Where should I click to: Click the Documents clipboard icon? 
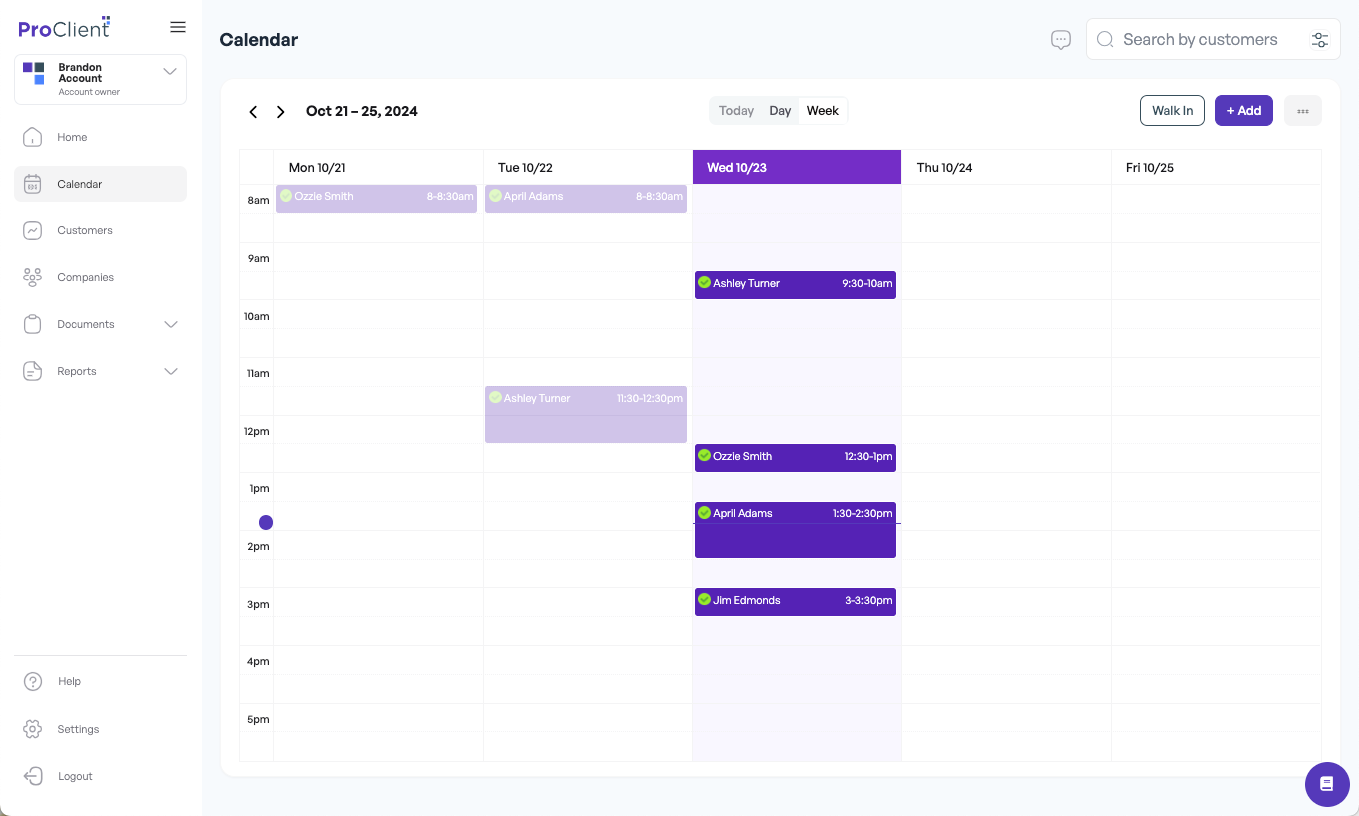[33, 324]
